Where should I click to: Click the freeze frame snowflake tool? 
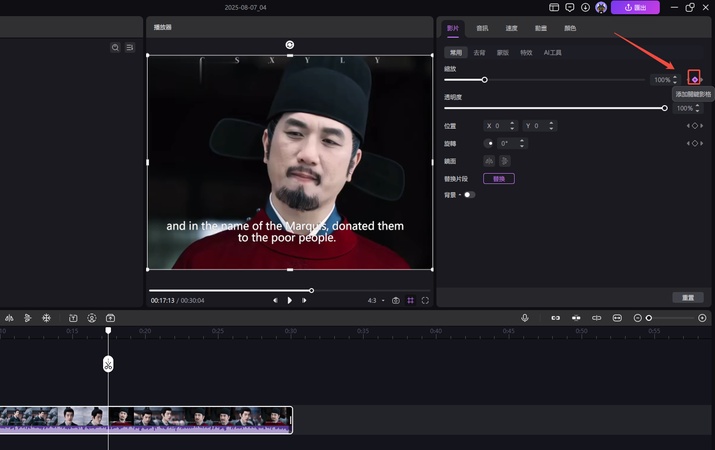(x=47, y=318)
